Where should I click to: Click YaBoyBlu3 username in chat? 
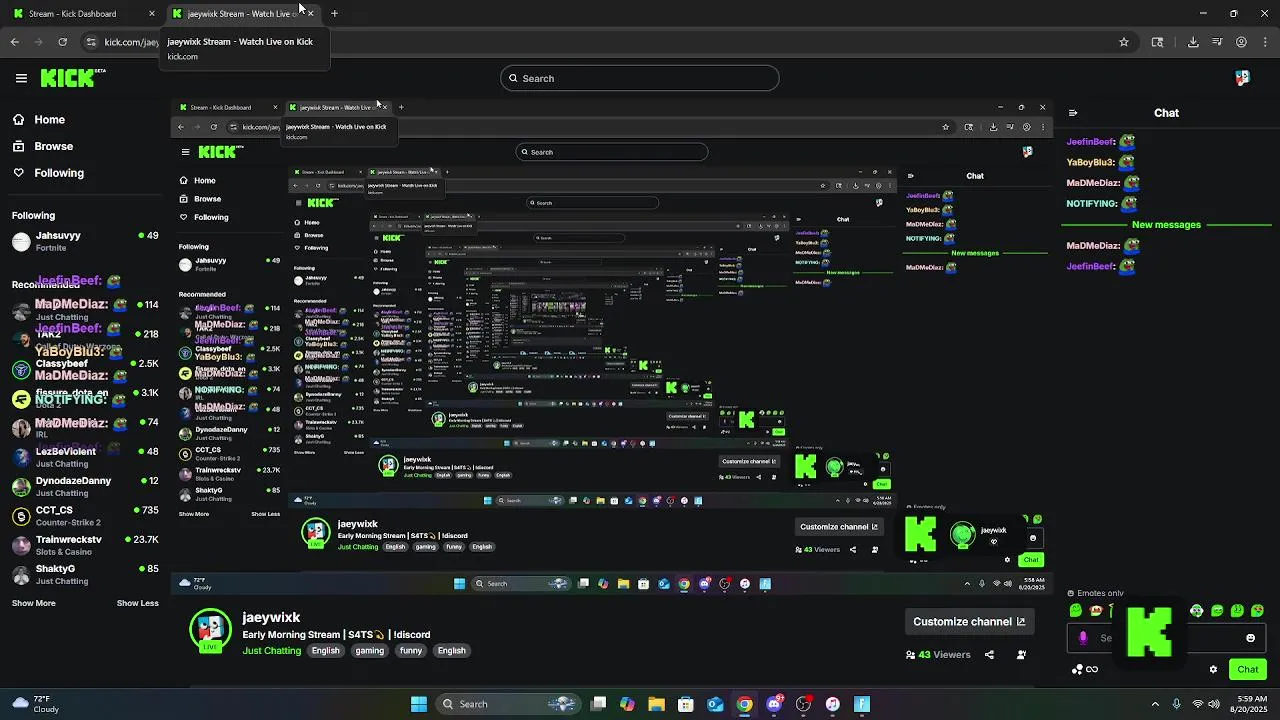(x=1091, y=162)
